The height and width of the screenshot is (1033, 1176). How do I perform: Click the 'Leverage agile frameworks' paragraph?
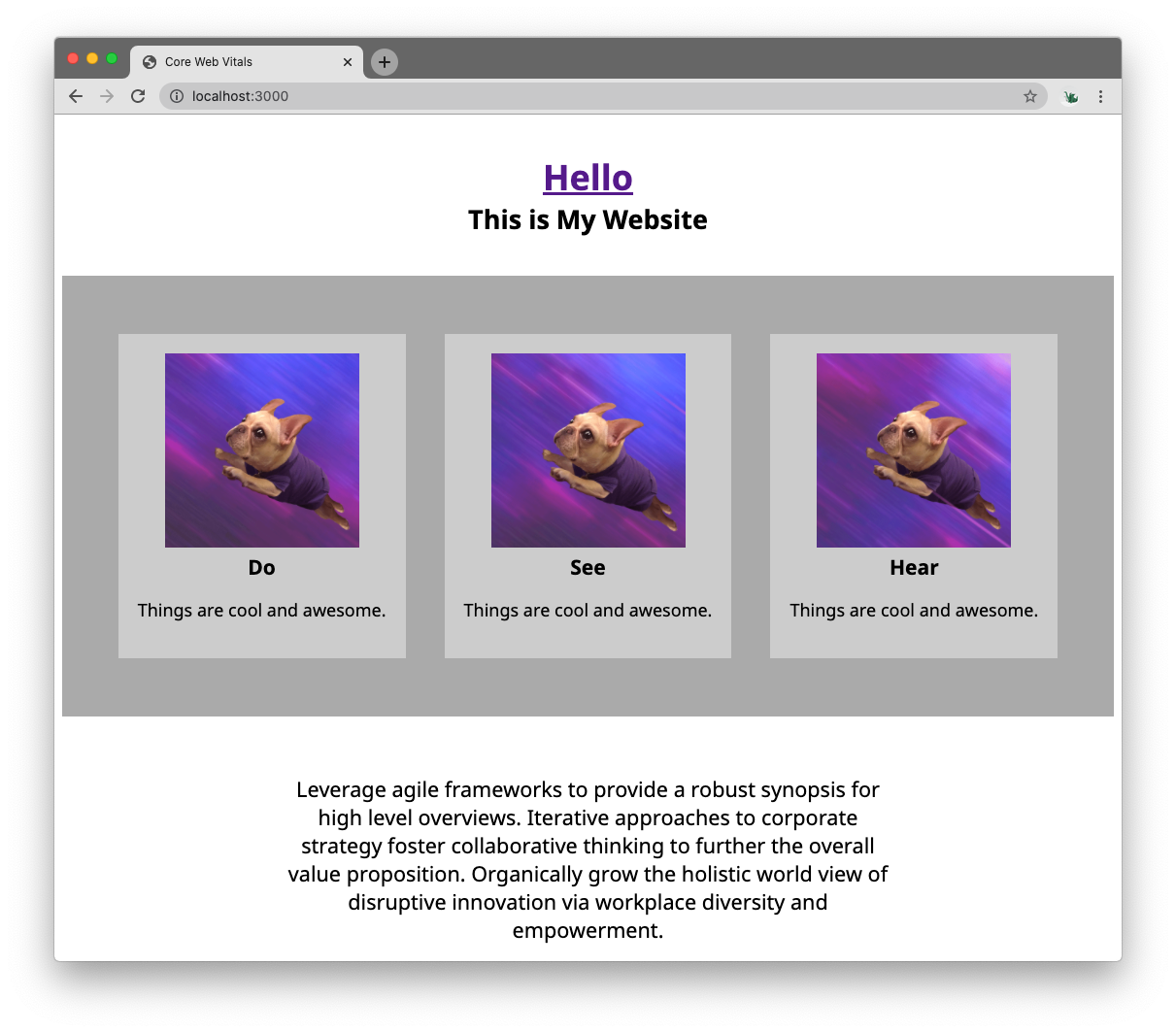[x=588, y=860]
